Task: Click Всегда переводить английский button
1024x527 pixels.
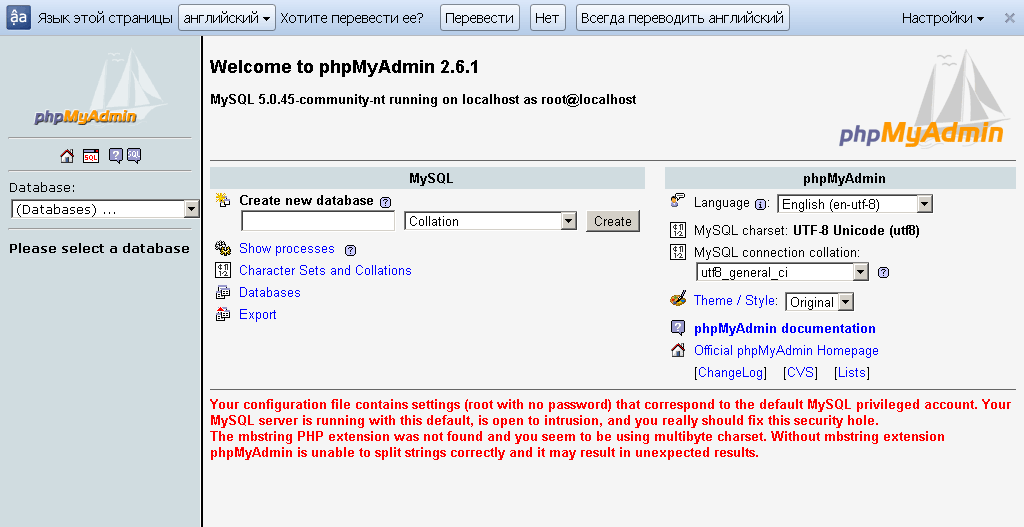Action: (x=682, y=18)
